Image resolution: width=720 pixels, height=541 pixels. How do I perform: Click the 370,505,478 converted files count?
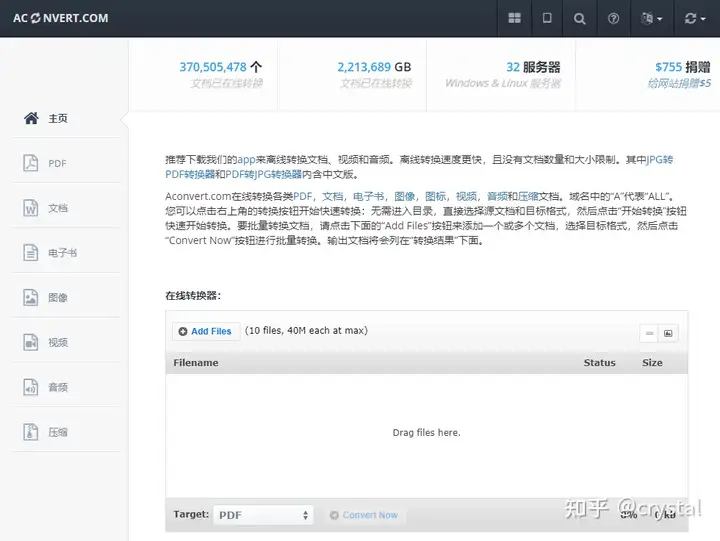pos(213,67)
